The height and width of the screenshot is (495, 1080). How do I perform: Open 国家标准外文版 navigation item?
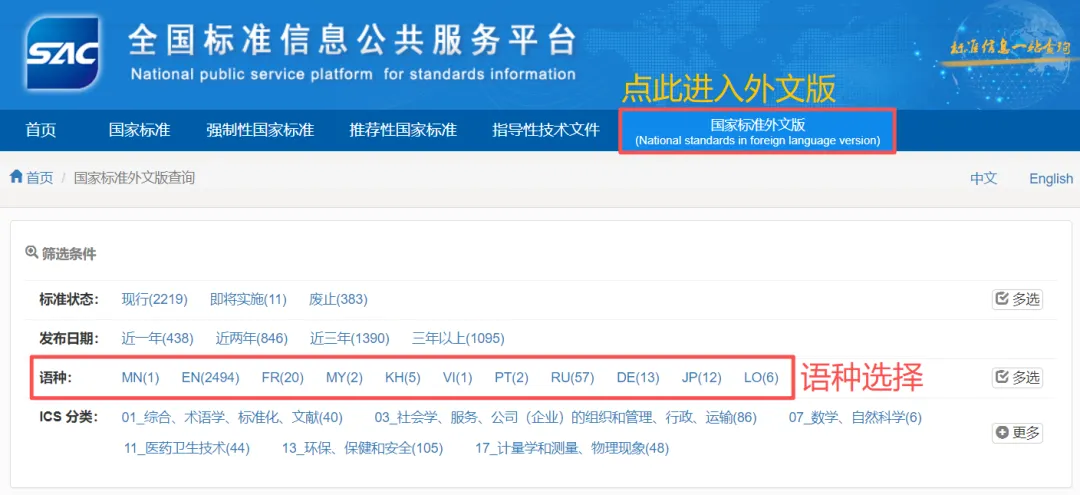pos(758,131)
